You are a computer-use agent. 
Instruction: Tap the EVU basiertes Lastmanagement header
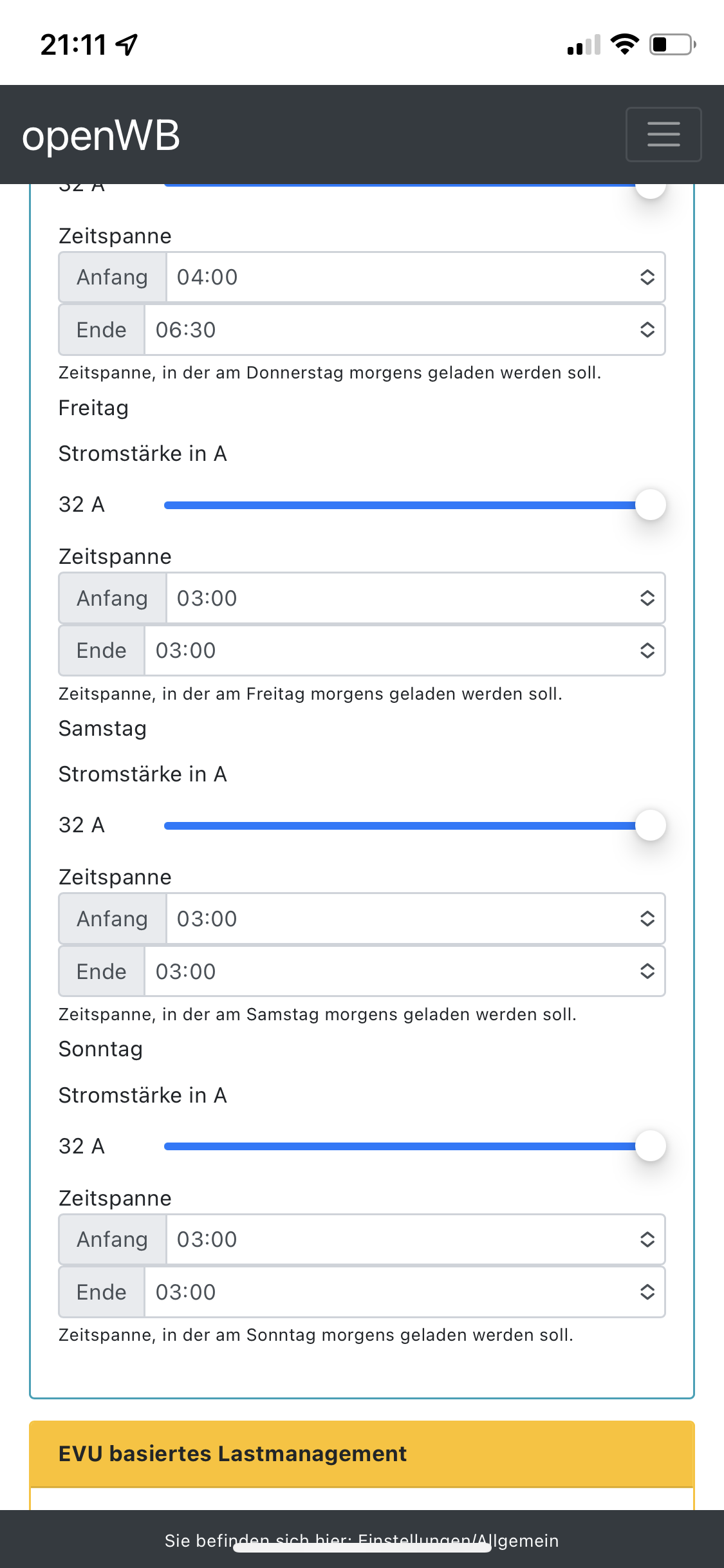(x=362, y=1454)
